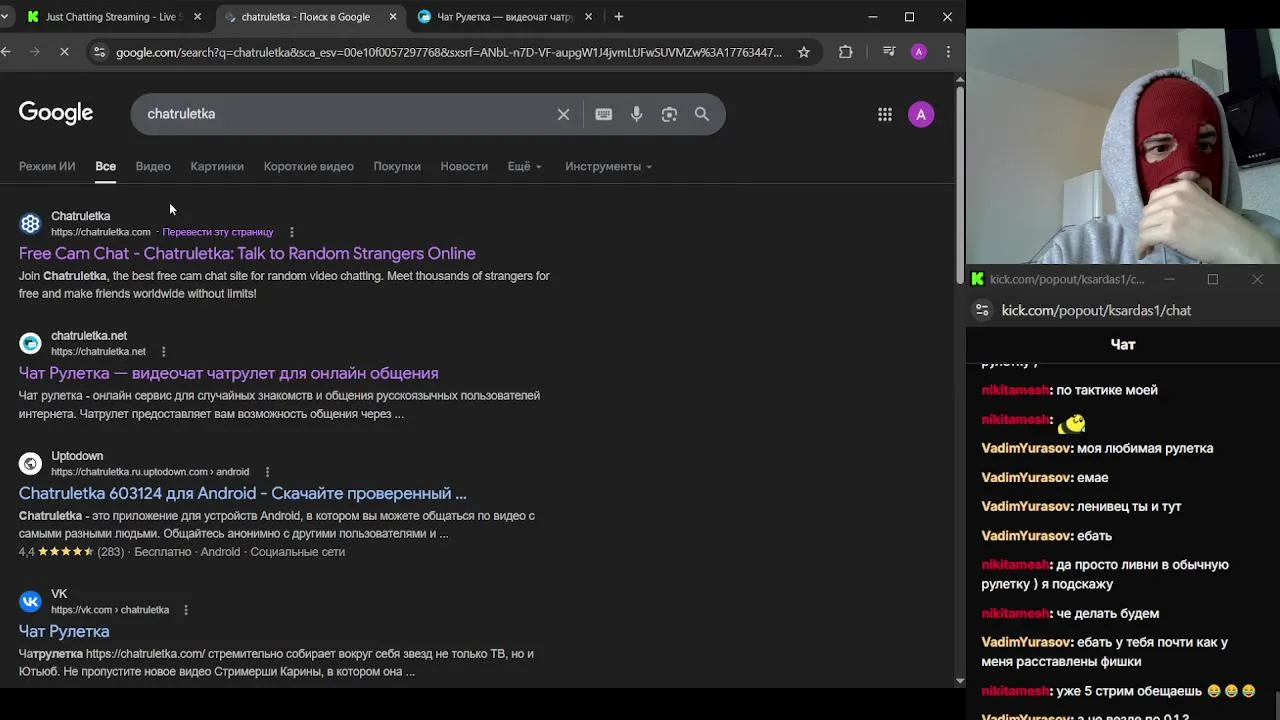Open Chatruletka 603124 для Android result link

point(242,493)
